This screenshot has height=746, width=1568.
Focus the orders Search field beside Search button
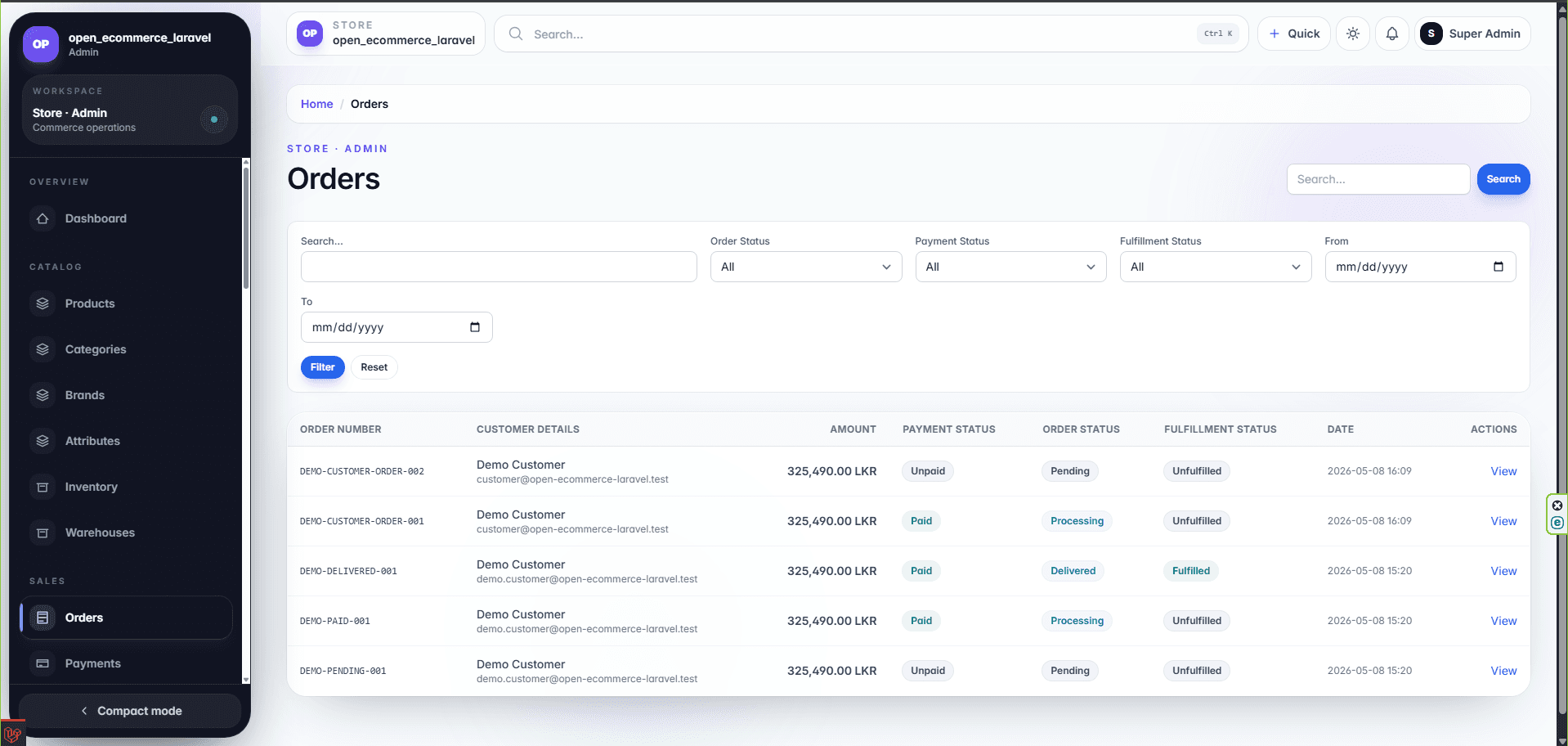coord(1378,179)
